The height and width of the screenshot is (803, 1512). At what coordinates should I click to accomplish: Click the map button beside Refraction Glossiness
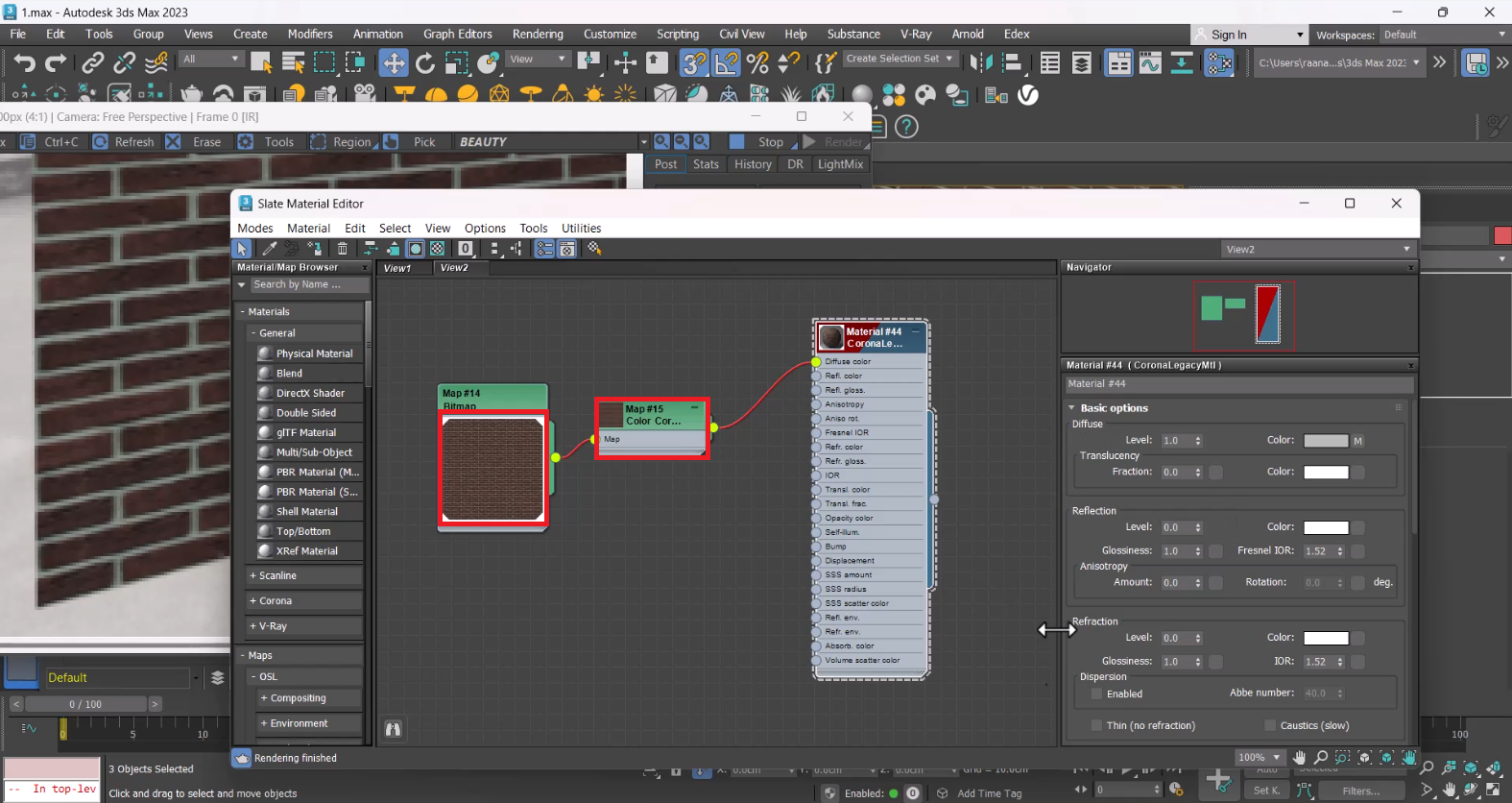[x=1216, y=662]
